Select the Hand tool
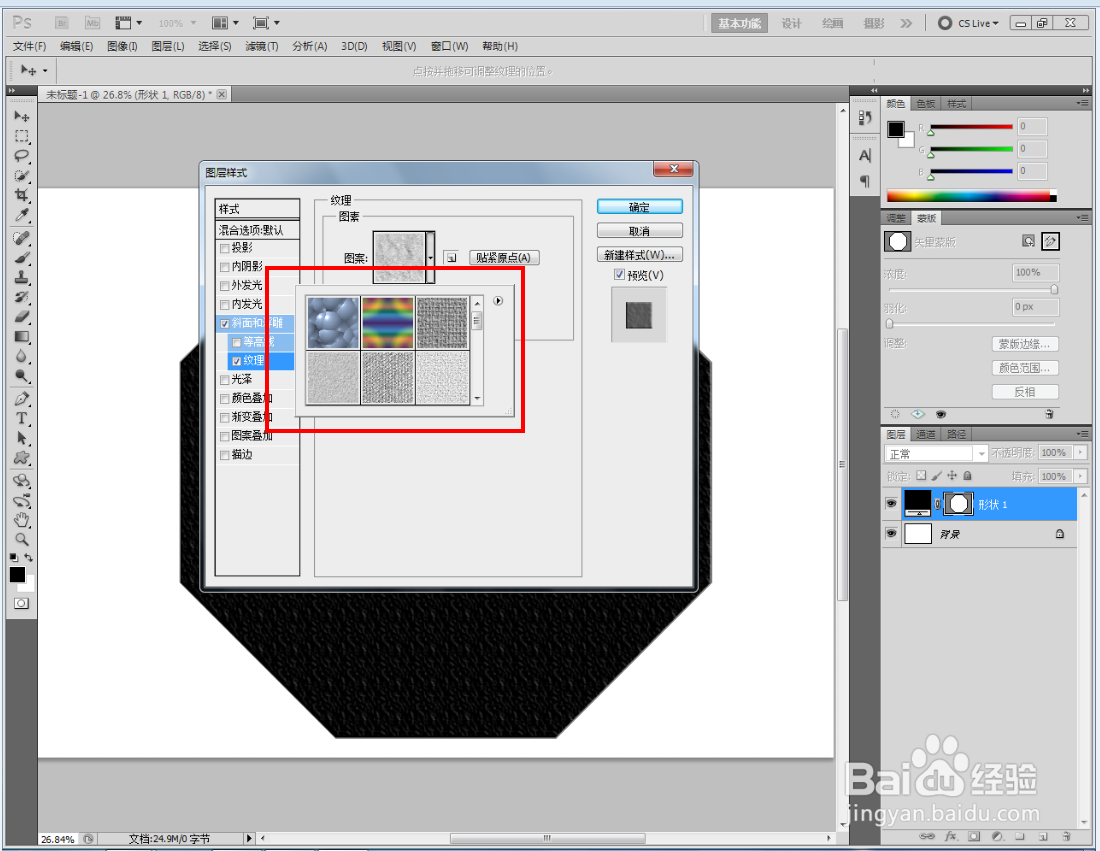The width and height of the screenshot is (1100, 851). [22, 520]
